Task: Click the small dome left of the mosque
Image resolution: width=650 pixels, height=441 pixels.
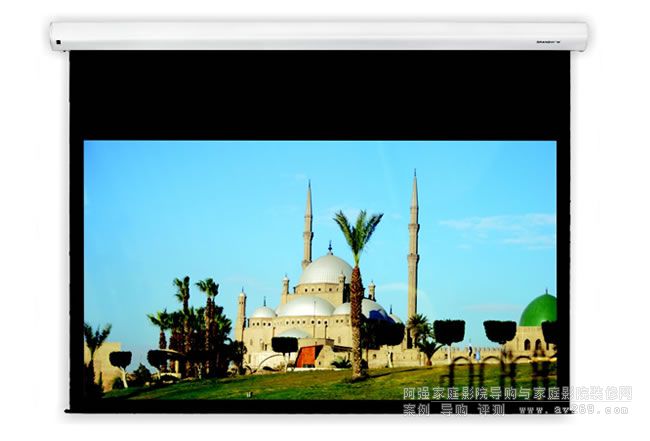Action: [263, 312]
